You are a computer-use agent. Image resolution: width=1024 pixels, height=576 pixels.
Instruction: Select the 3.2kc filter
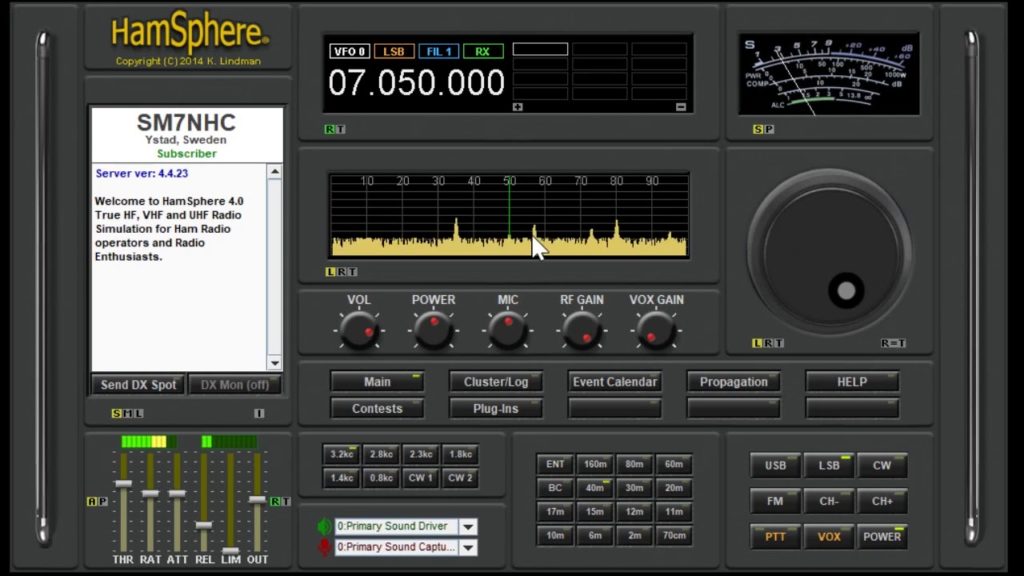coord(341,454)
